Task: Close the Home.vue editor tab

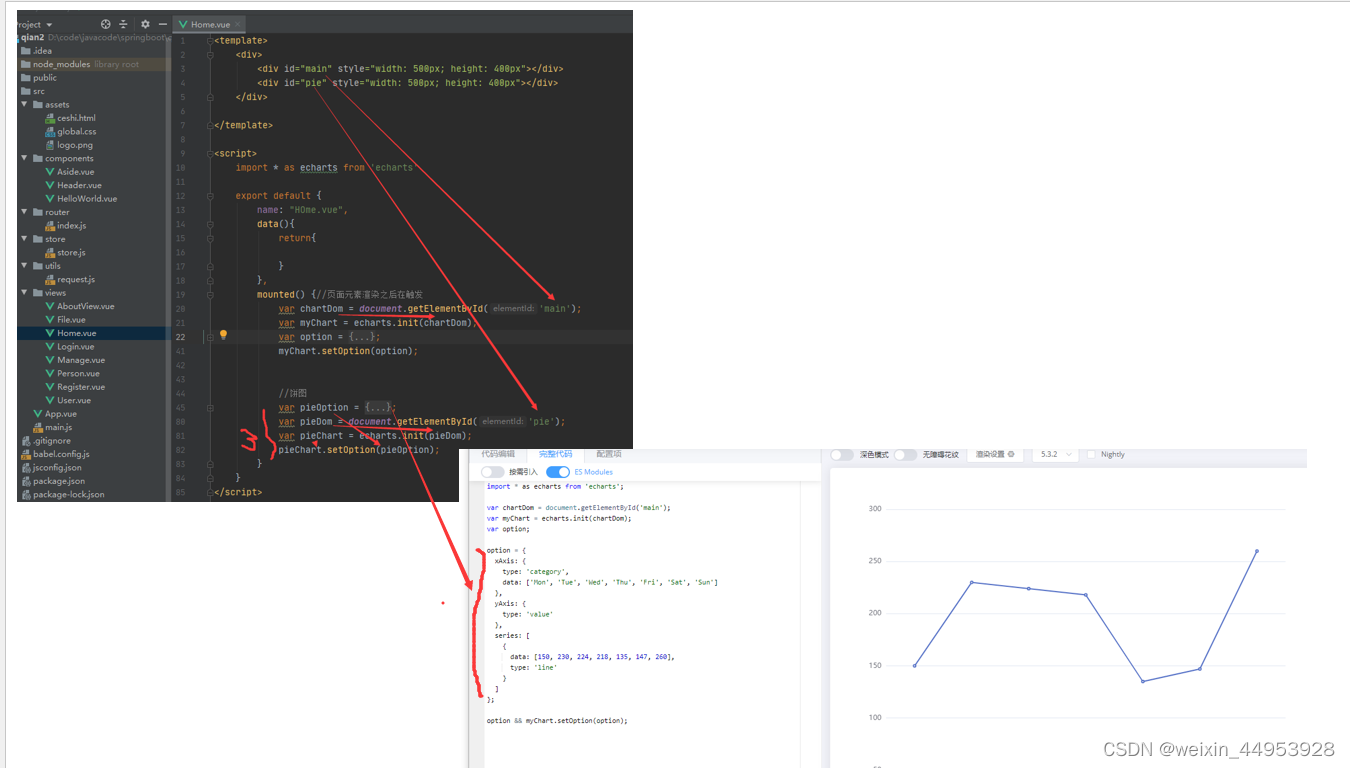Action: coord(236,24)
